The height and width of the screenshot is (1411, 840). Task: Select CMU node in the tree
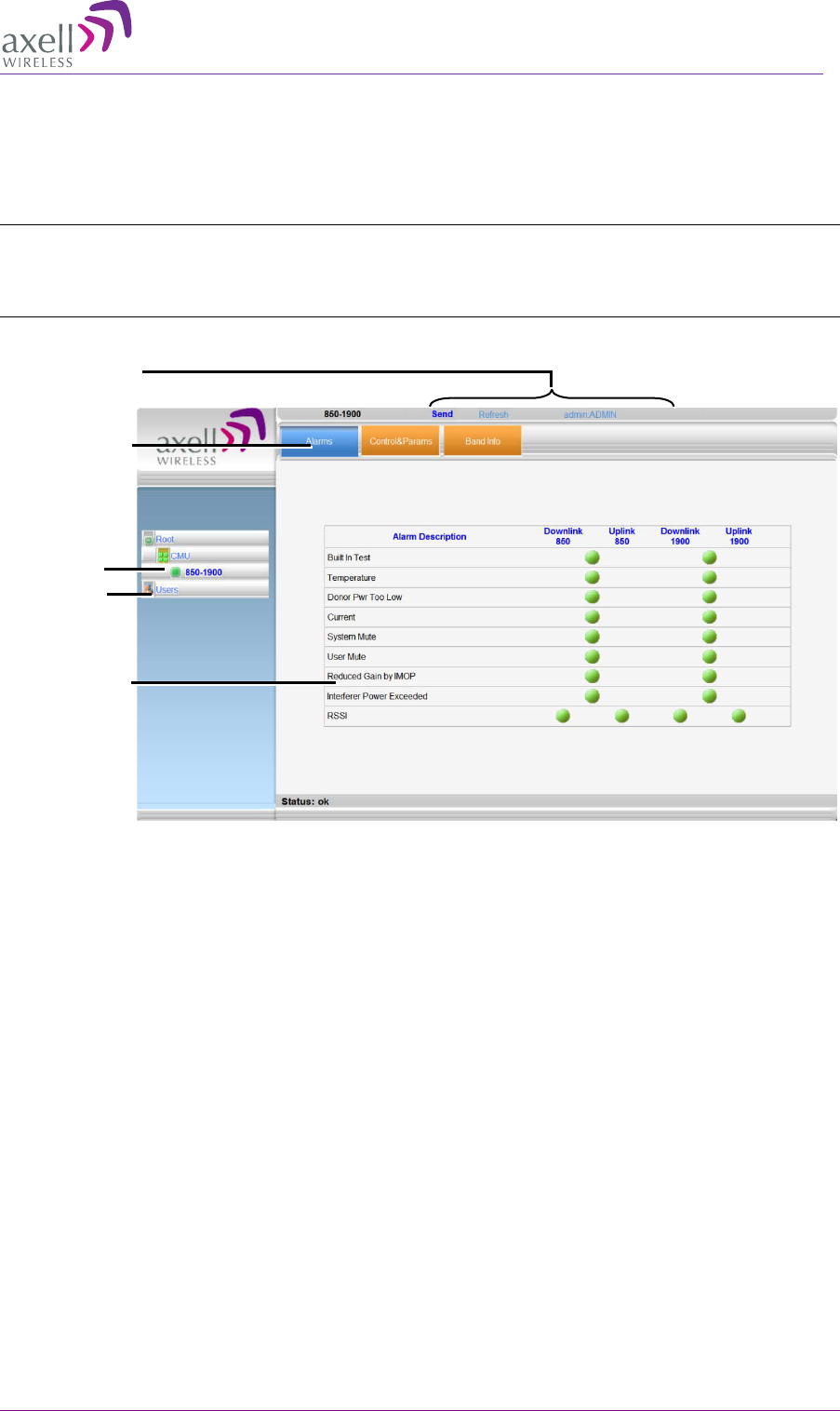click(180, 556)
